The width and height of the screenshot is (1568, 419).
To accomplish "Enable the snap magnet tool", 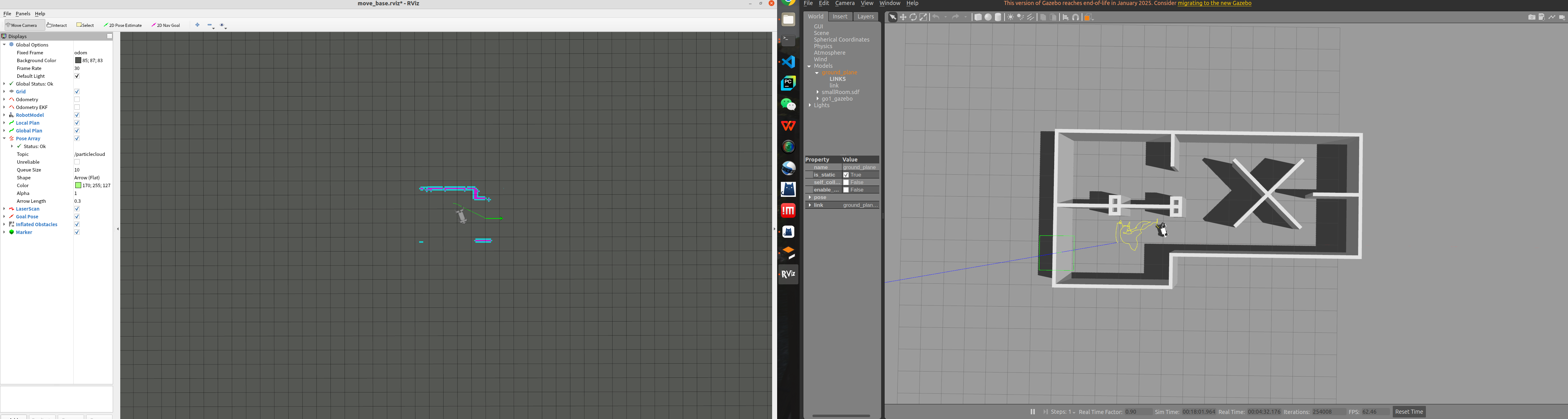I will 1075,17.
